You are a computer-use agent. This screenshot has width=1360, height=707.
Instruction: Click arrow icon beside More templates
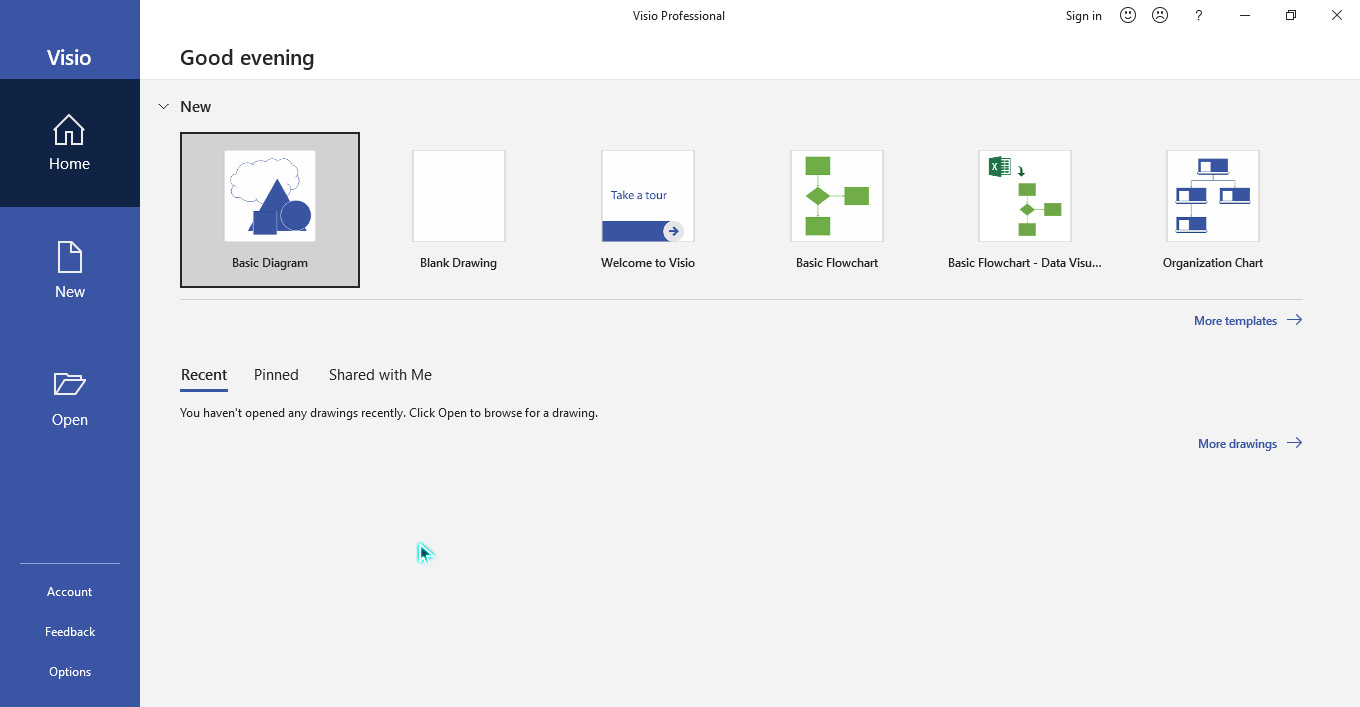point(1294,320)
